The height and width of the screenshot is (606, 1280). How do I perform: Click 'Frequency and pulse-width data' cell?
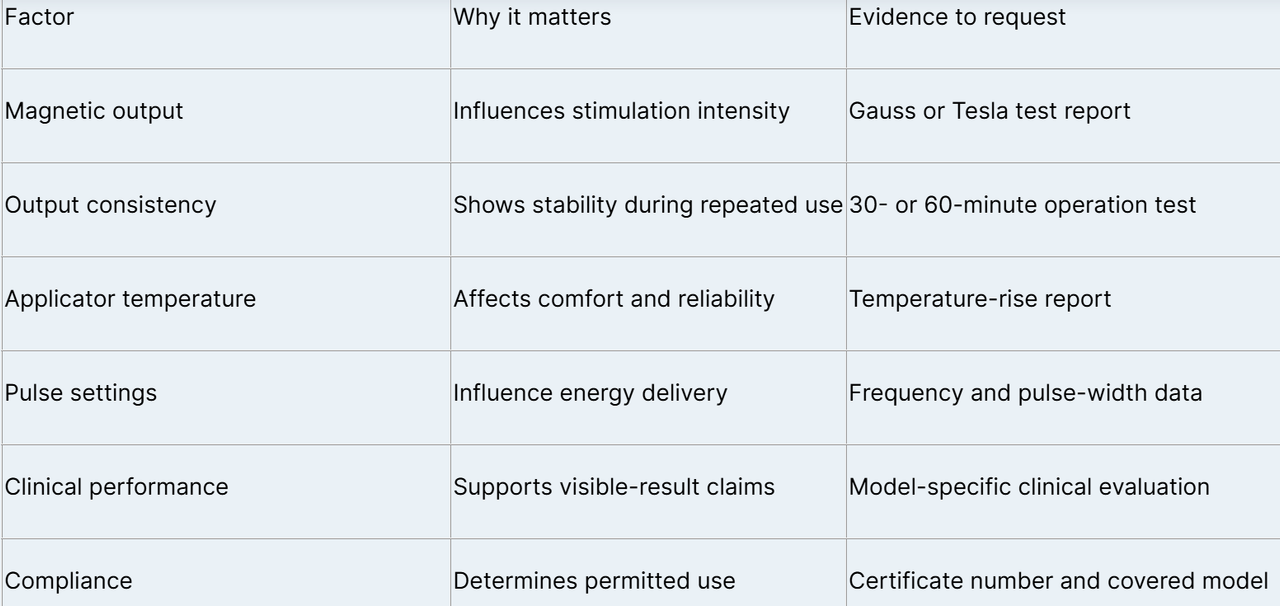click(1063, 398)
